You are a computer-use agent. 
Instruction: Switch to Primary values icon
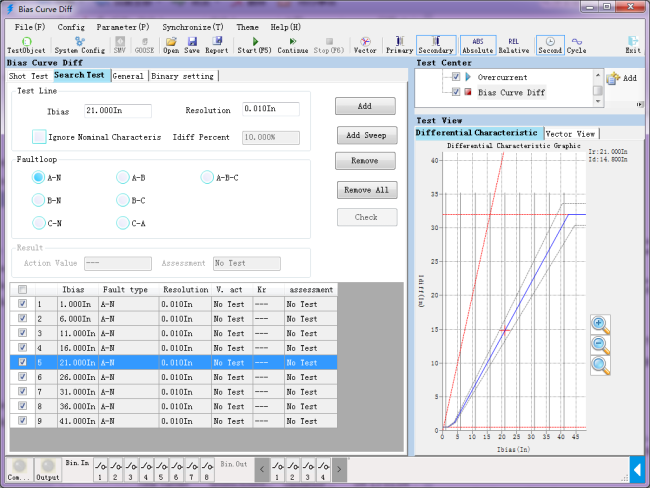point(399,44)
